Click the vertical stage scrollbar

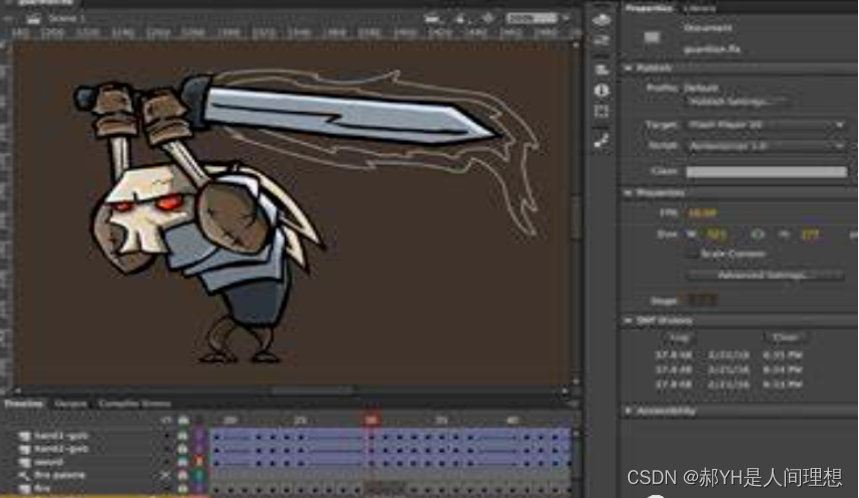[575, 217]
